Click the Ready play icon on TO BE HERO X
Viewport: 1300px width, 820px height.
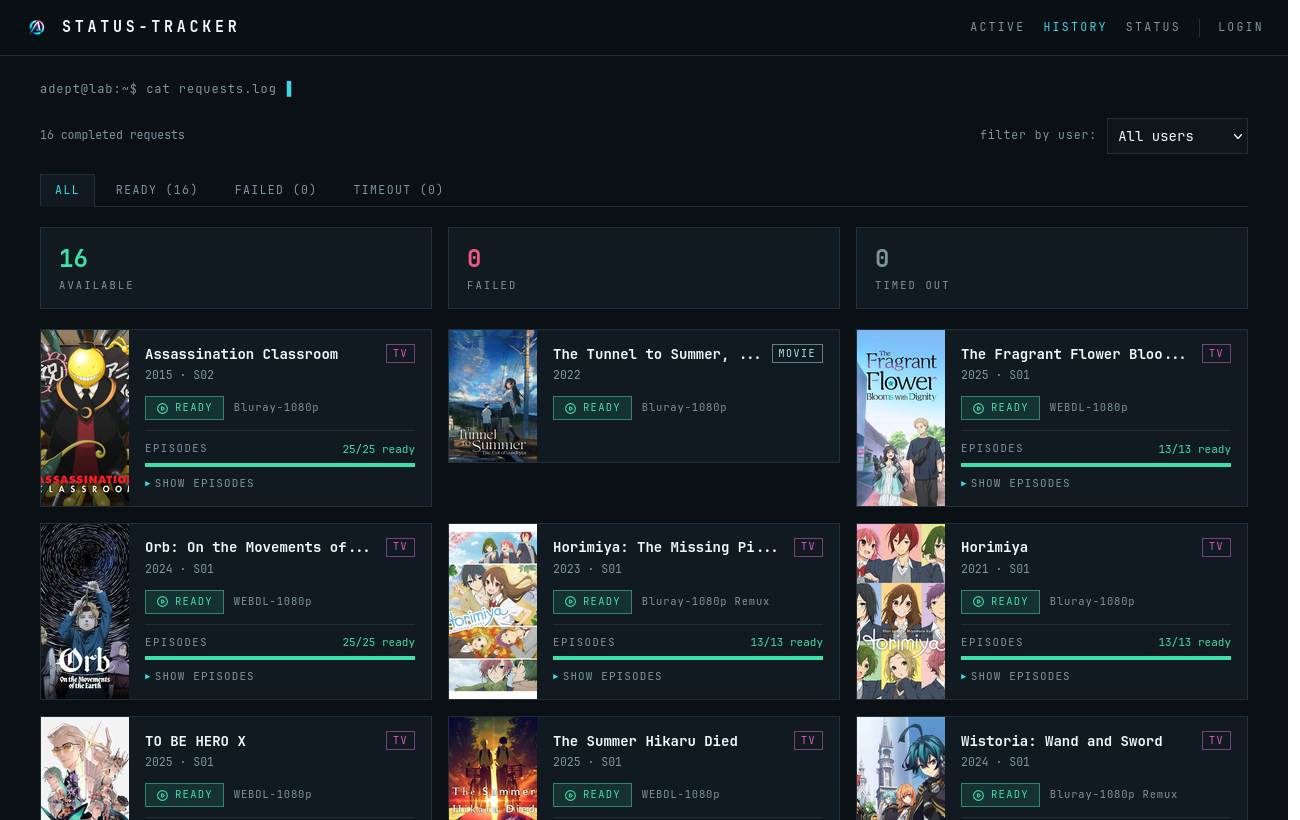(x=162, y=795)
